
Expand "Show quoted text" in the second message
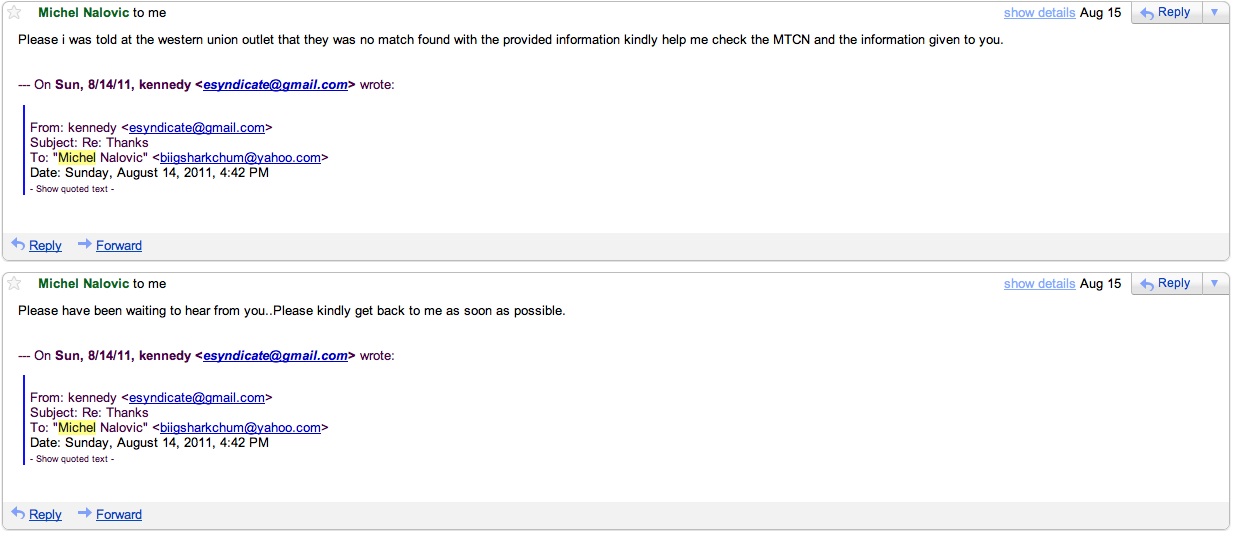pyautogui.click(x=72, y=459)
